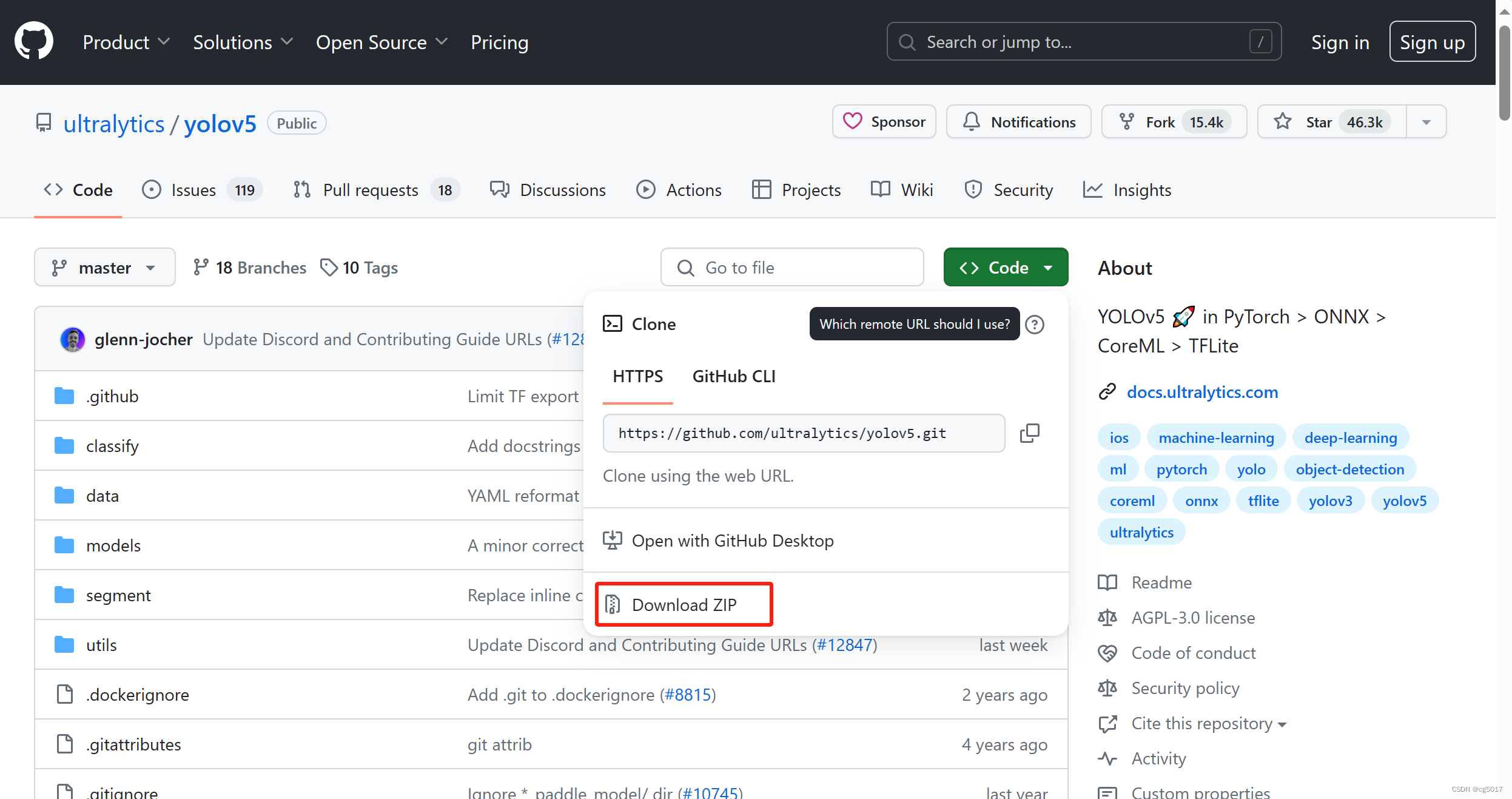The image size is (1512, 799).
Task: Click the object-detection topic tag
Action: click(1349, 469)
